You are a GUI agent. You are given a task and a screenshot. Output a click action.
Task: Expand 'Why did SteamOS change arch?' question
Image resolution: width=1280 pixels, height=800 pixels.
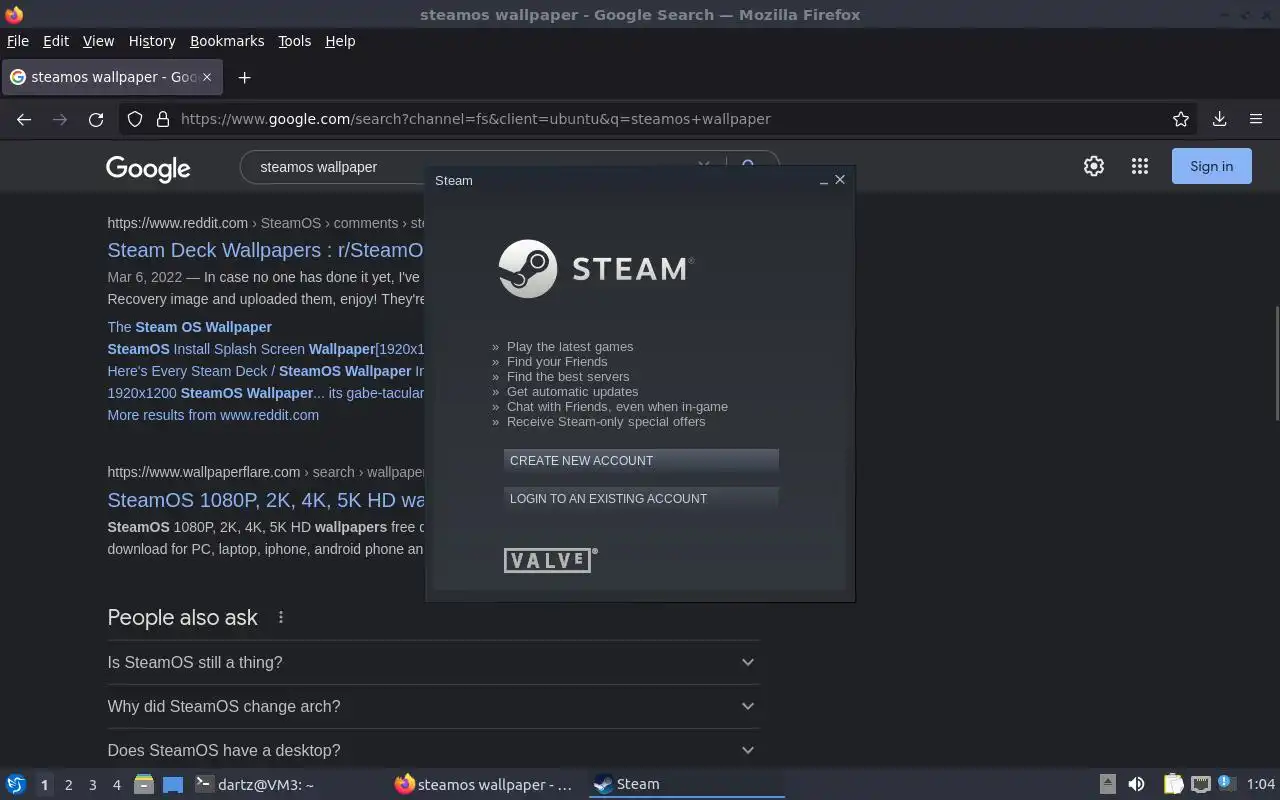[433, 706]
